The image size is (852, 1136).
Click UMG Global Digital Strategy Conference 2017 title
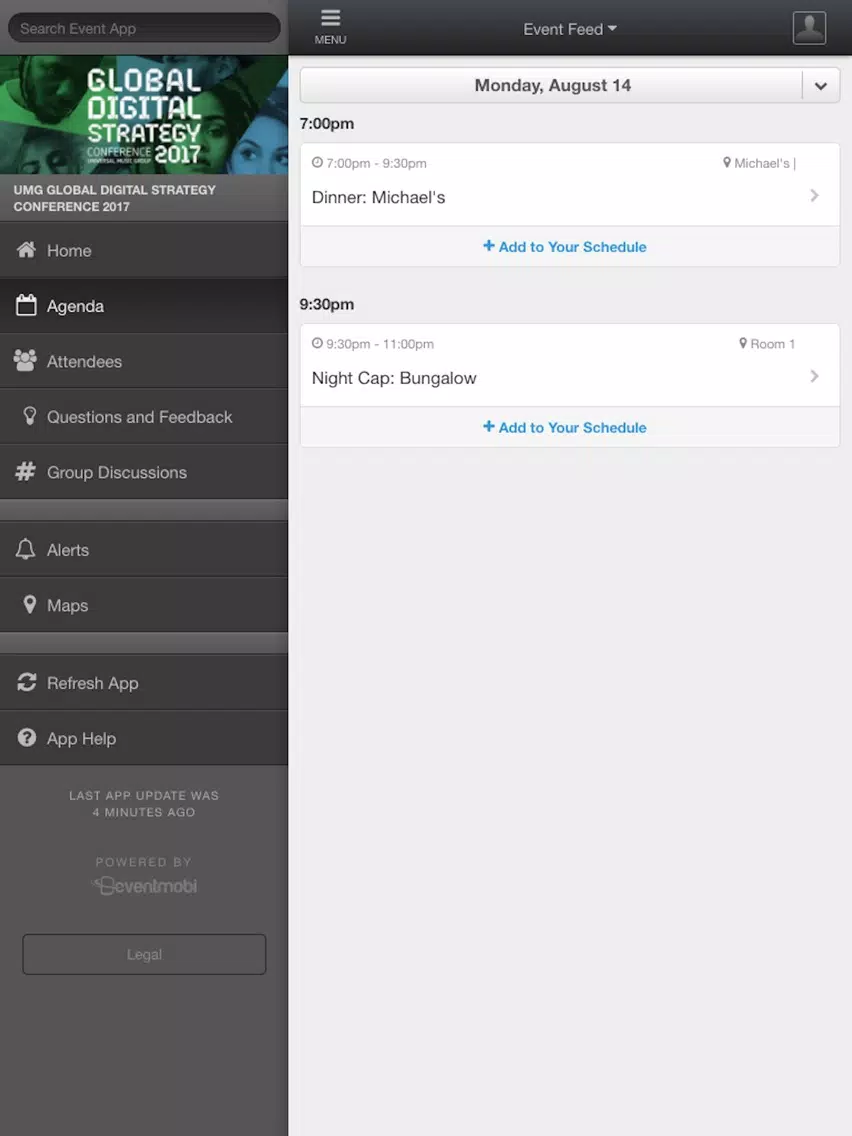pyautogui.click(x=114, y=198)
